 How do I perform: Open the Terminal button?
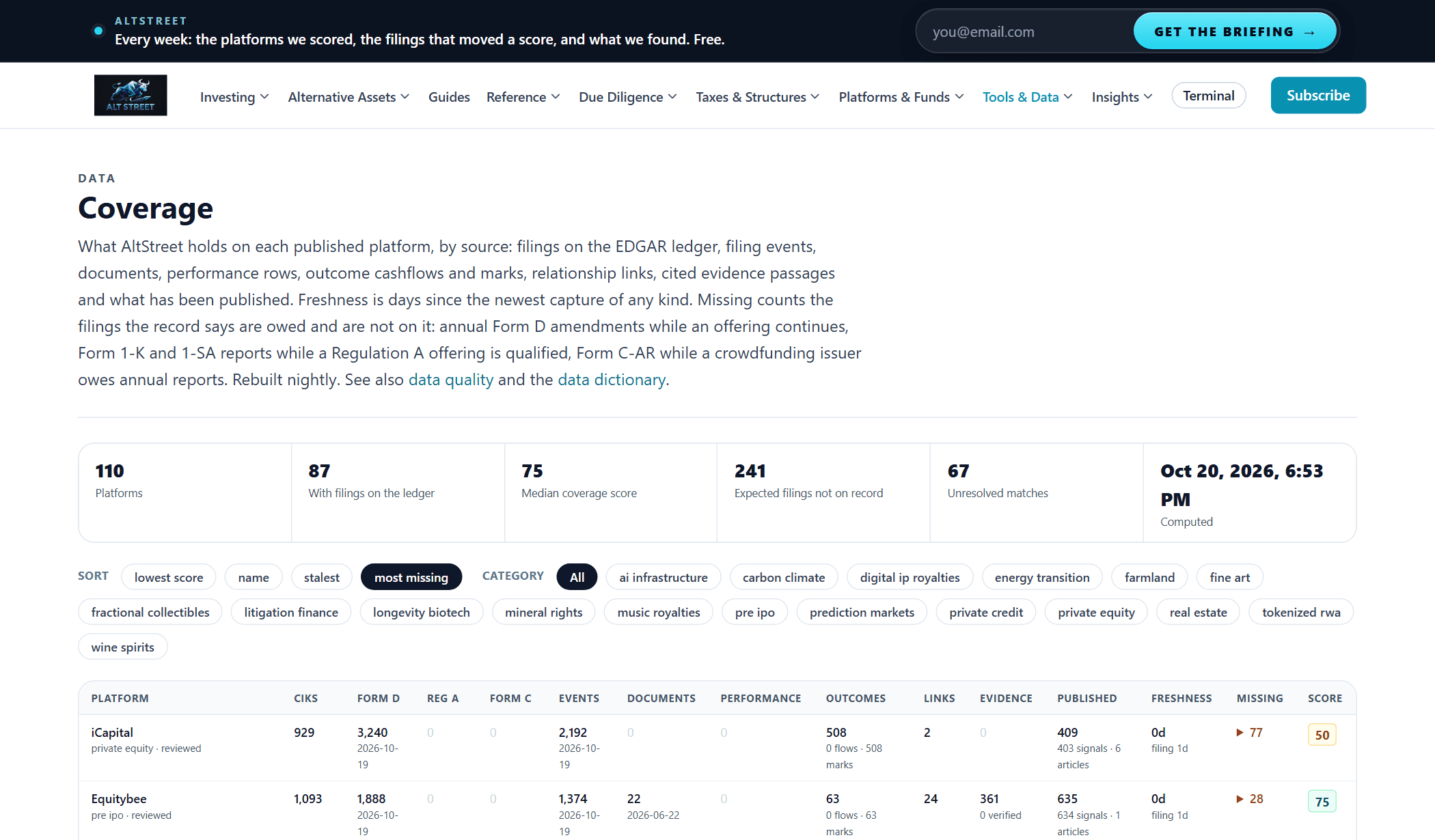tap(1208, 96)
